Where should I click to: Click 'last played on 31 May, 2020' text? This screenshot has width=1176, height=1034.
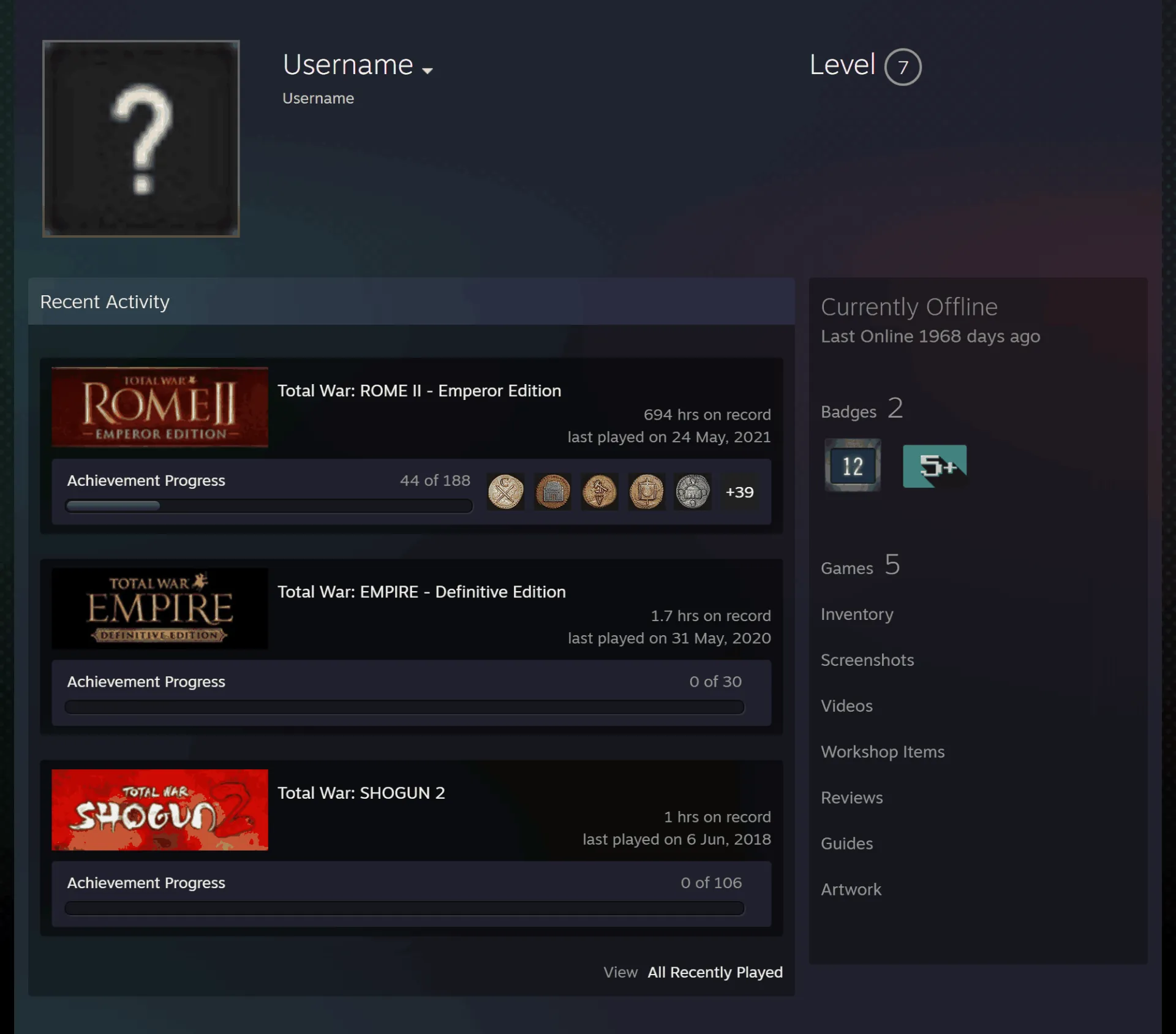pos(669,638)
